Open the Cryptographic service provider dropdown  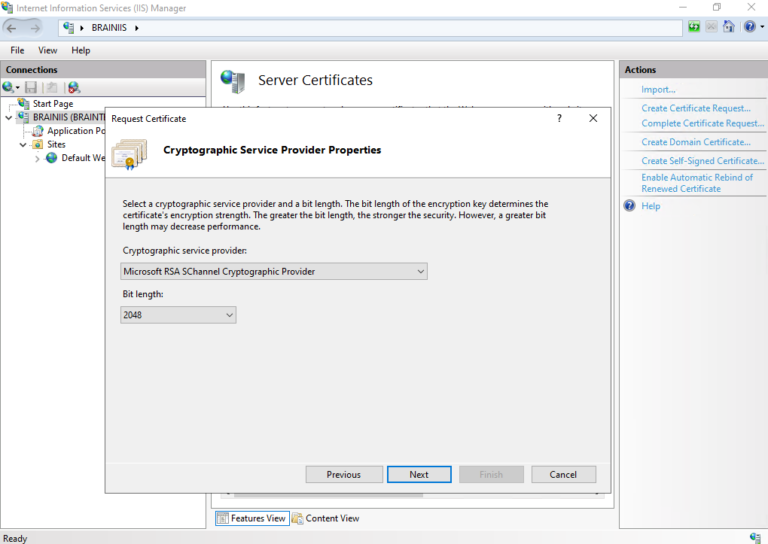click(x=274, y=271)
